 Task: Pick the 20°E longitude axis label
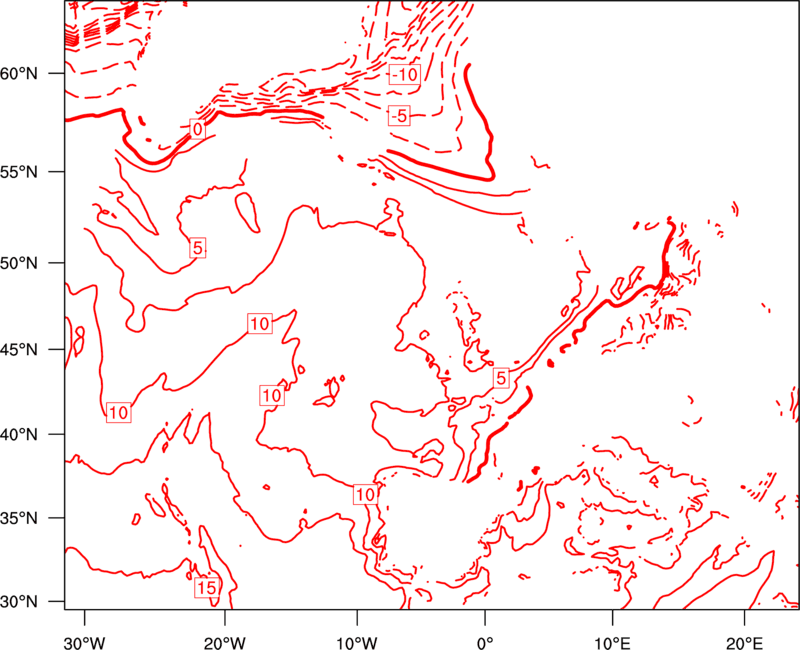point(744,642)
